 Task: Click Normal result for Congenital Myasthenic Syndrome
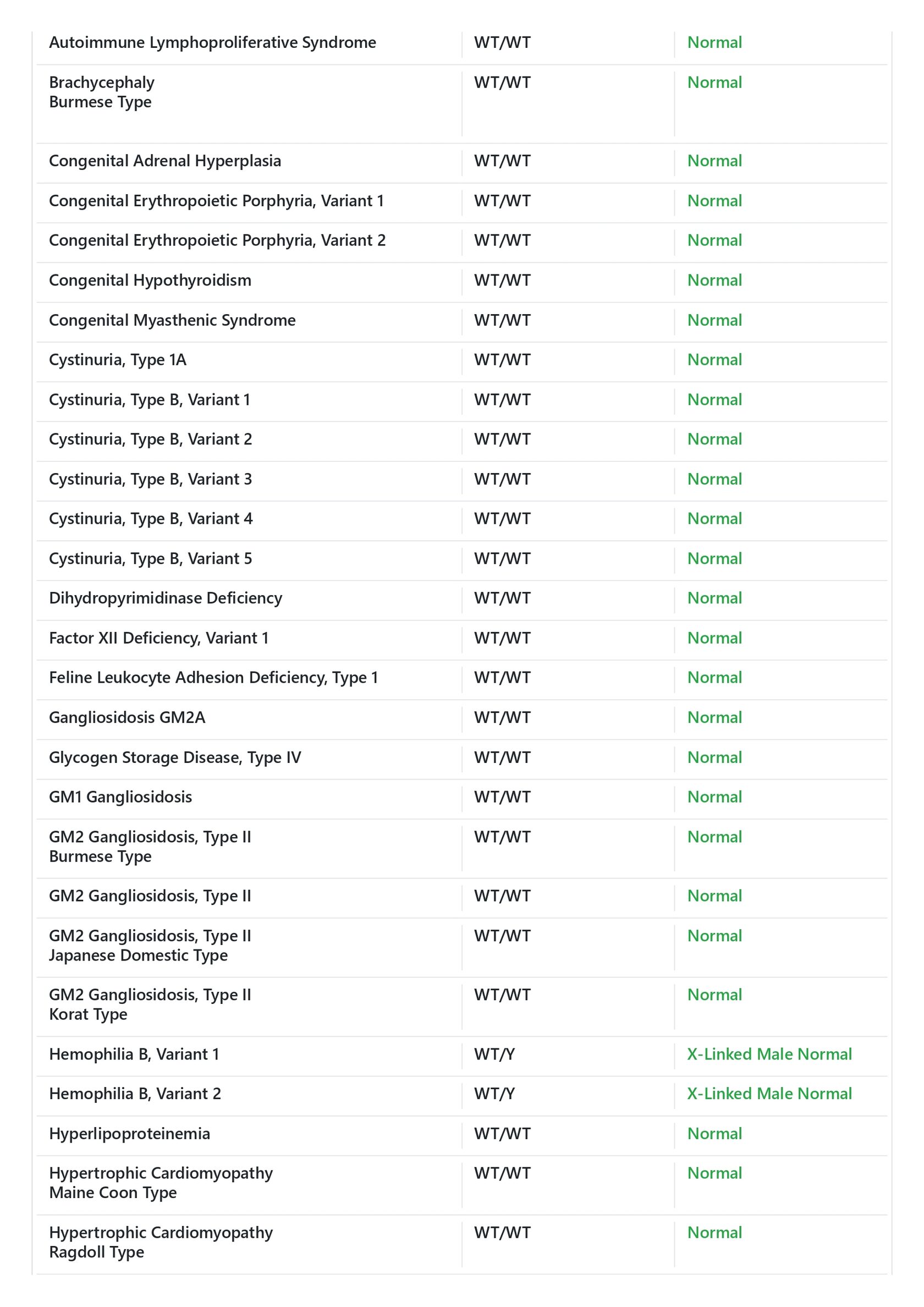click(714, 320)
